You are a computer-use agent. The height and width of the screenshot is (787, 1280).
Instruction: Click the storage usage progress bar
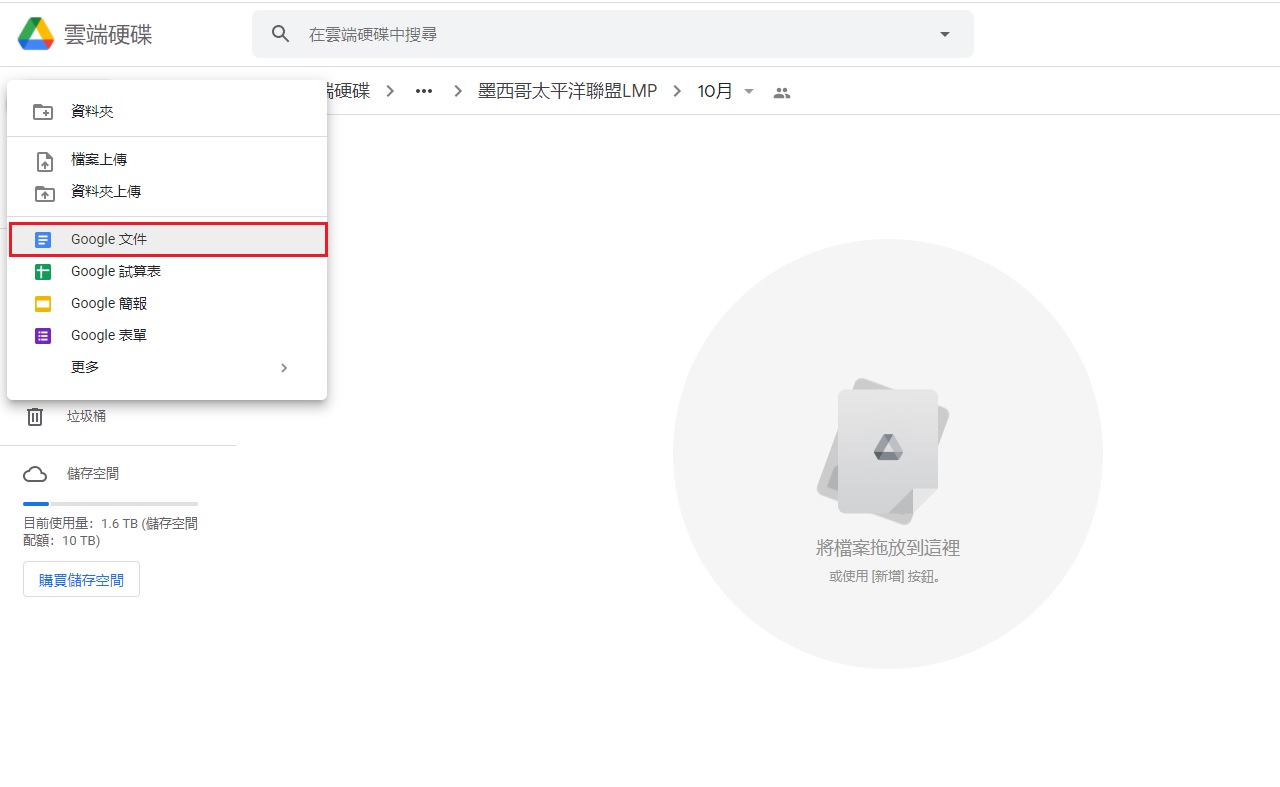point(110,504)
